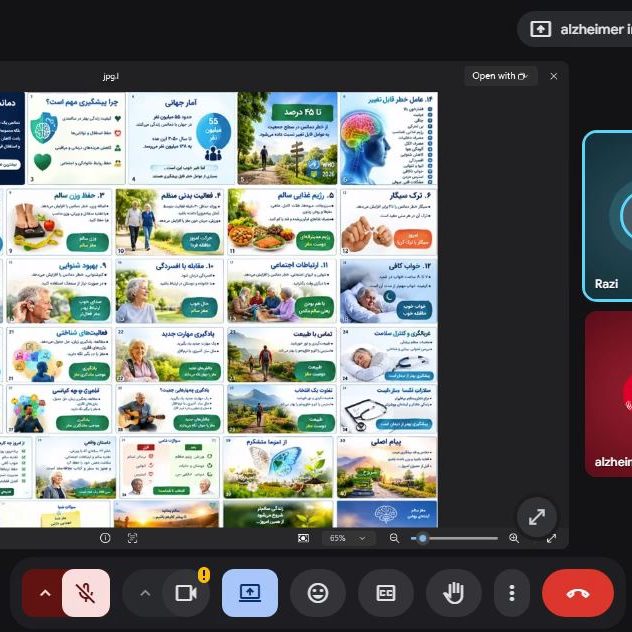The image size is (632, 632).
Task: Raise your hand
Action: point(453,593)
